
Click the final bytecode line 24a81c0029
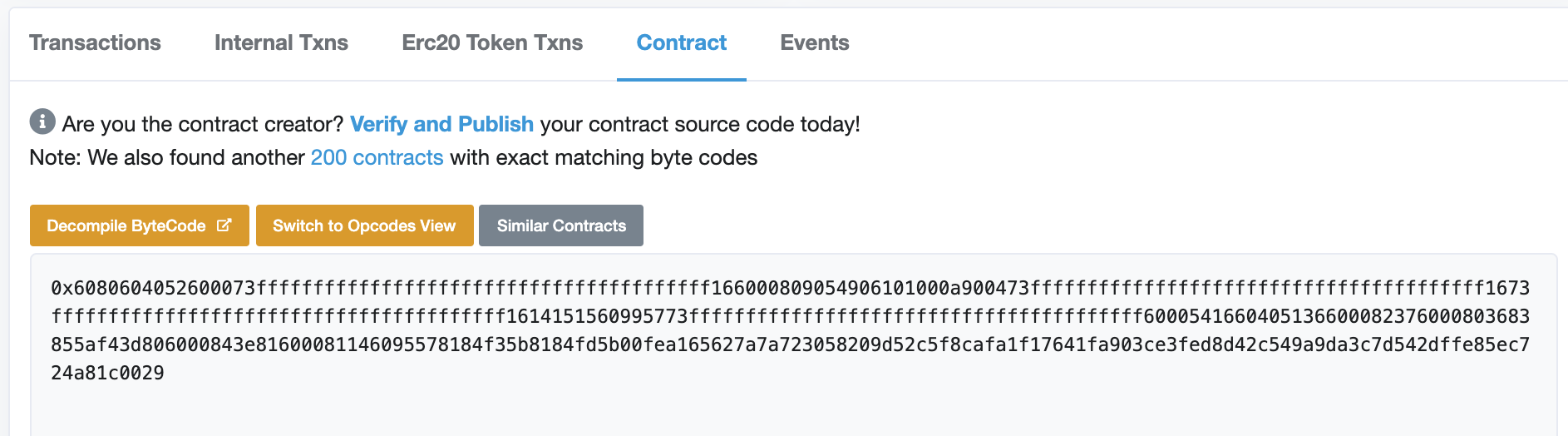click(107, 373)
